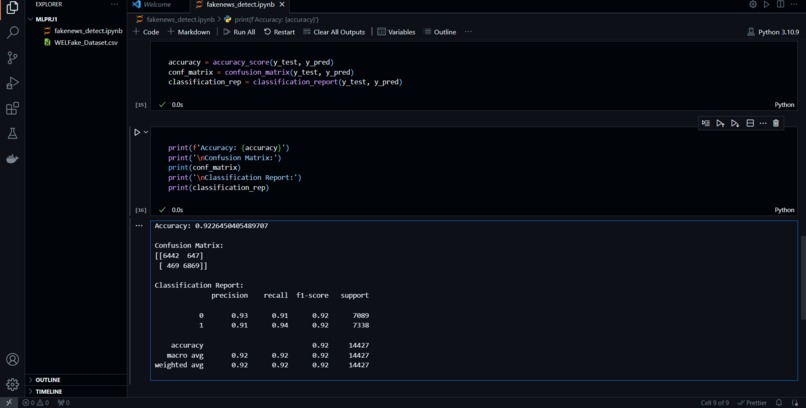
Task: Add a new Markdown cell
Action: pyautogui.click(x=189, y=32)
